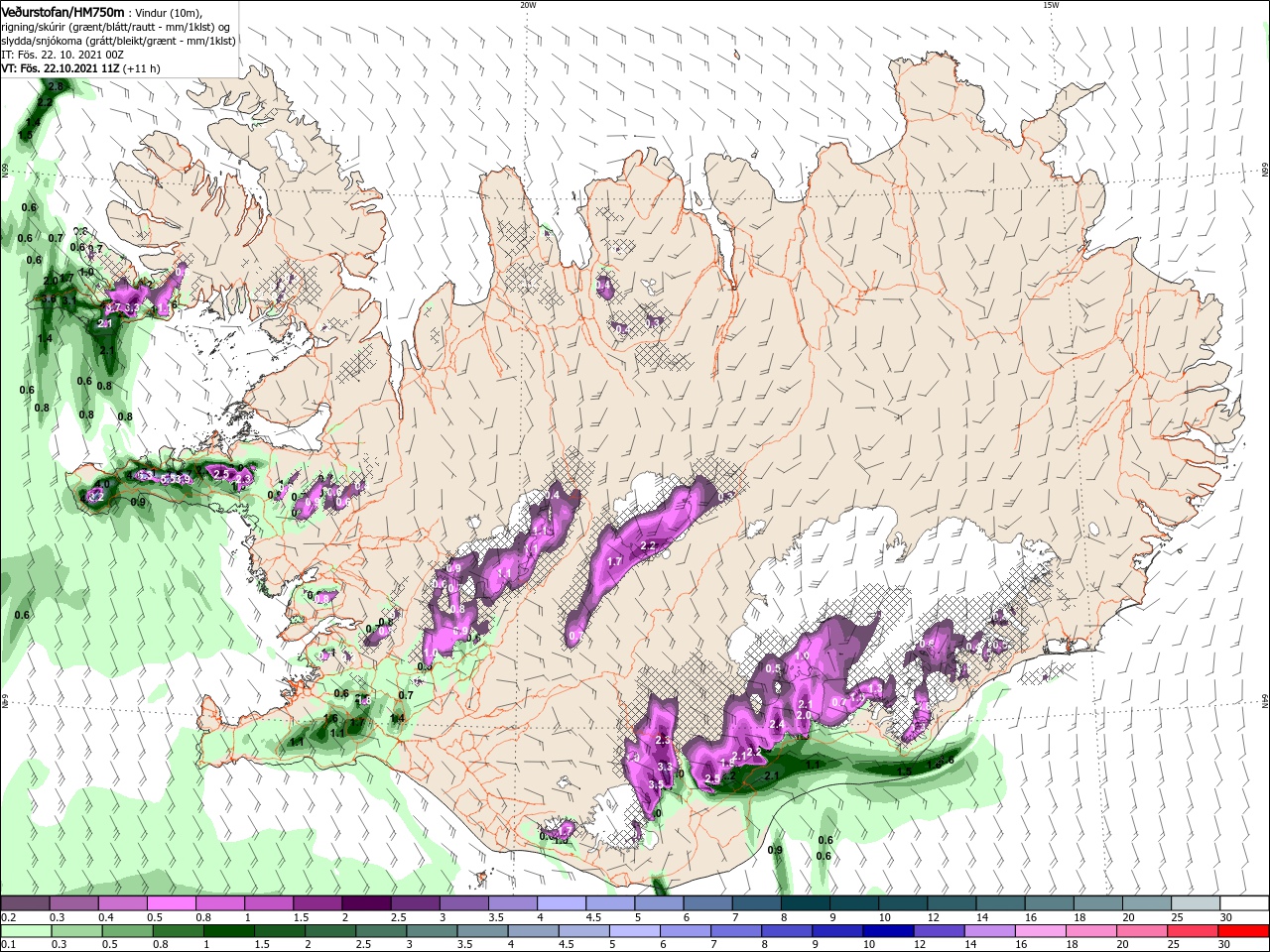Click the 'VT: Fös. 22.10.2021 11Z' valid time
1270x952 pixels.
coord(61,68)
